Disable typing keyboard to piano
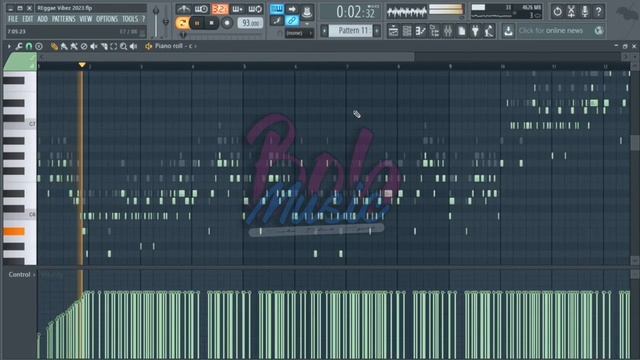The width and height of the screenshot is (640, 360). pos(277,9)
